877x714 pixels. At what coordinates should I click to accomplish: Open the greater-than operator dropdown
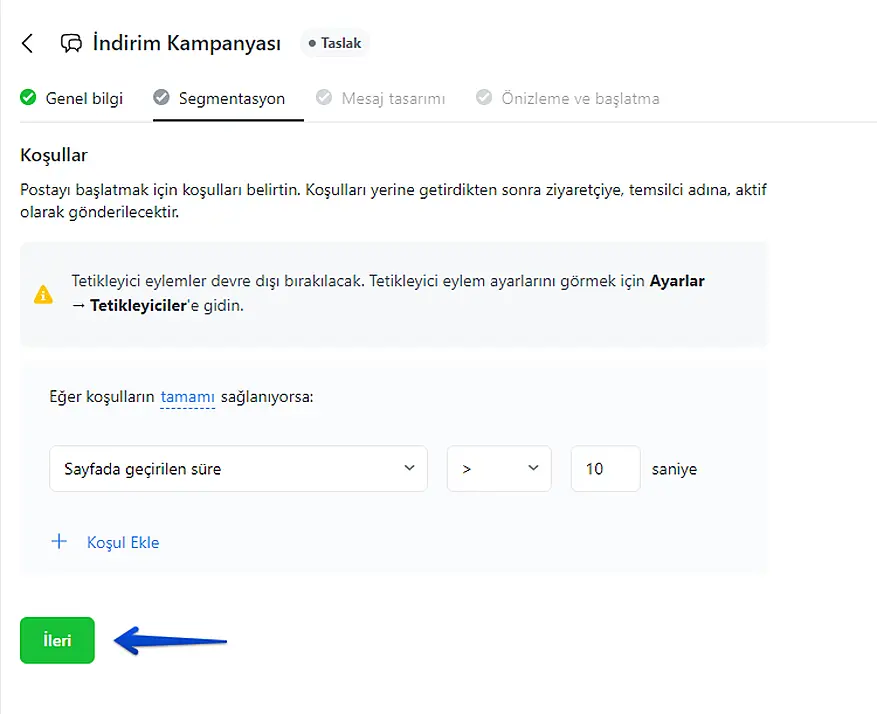coord(499,468)
